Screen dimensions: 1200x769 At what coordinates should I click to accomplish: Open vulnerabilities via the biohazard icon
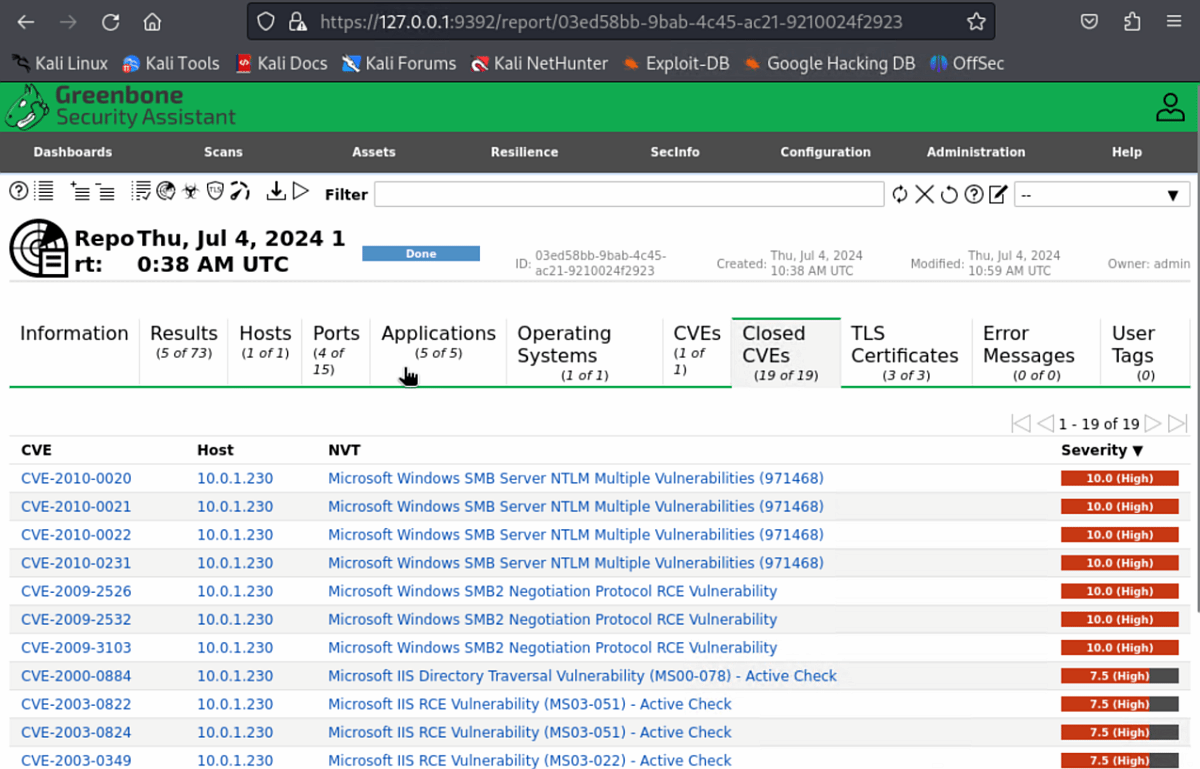point(190,192)
